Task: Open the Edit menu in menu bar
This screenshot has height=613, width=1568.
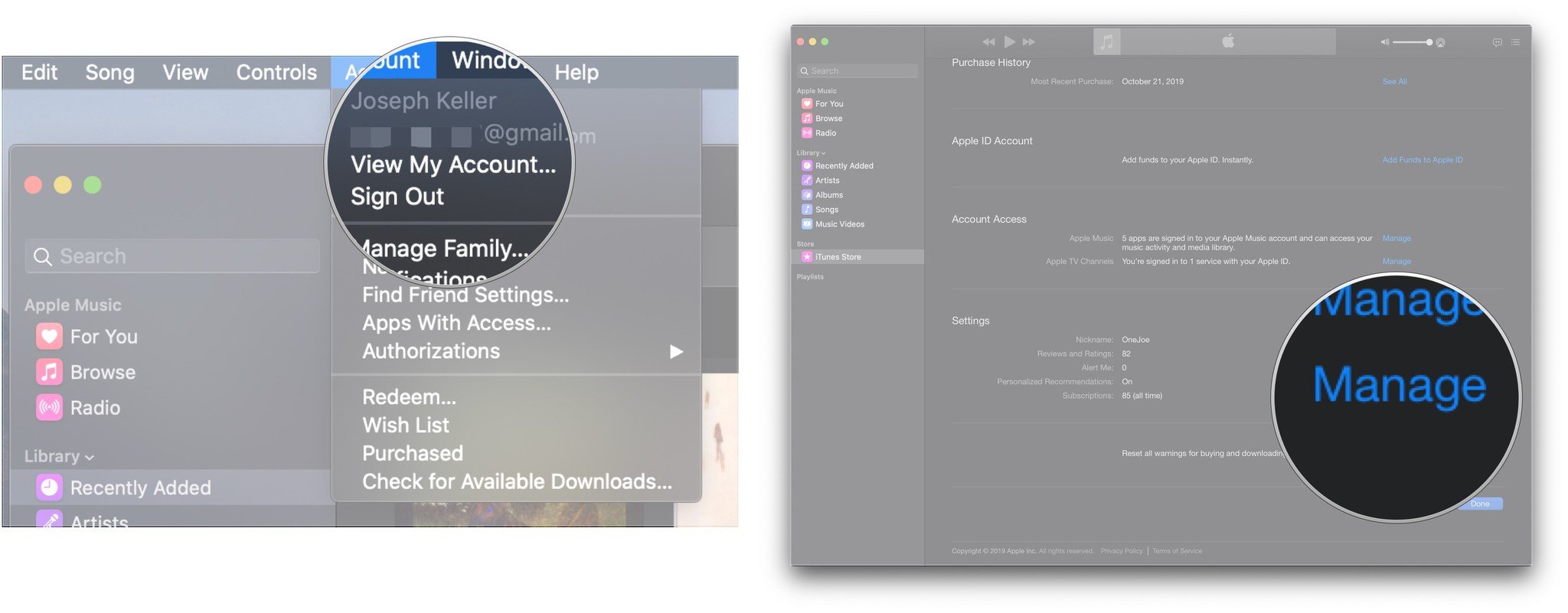Action: (39, 73)
